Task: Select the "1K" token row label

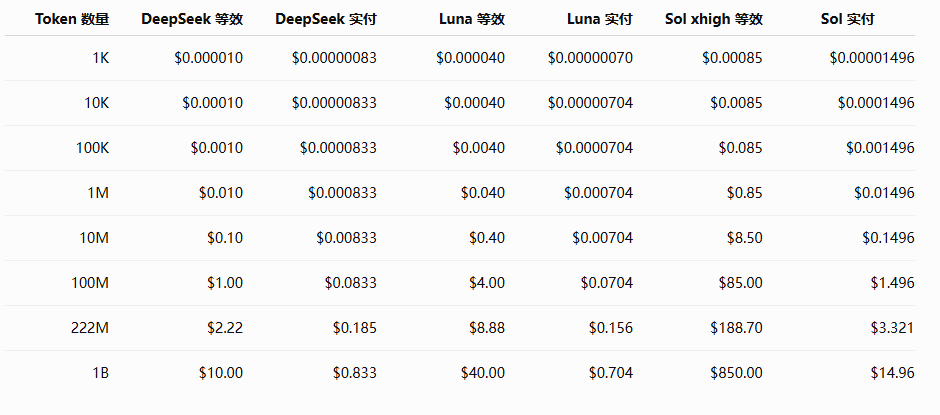Action: [x=101, y=58]
